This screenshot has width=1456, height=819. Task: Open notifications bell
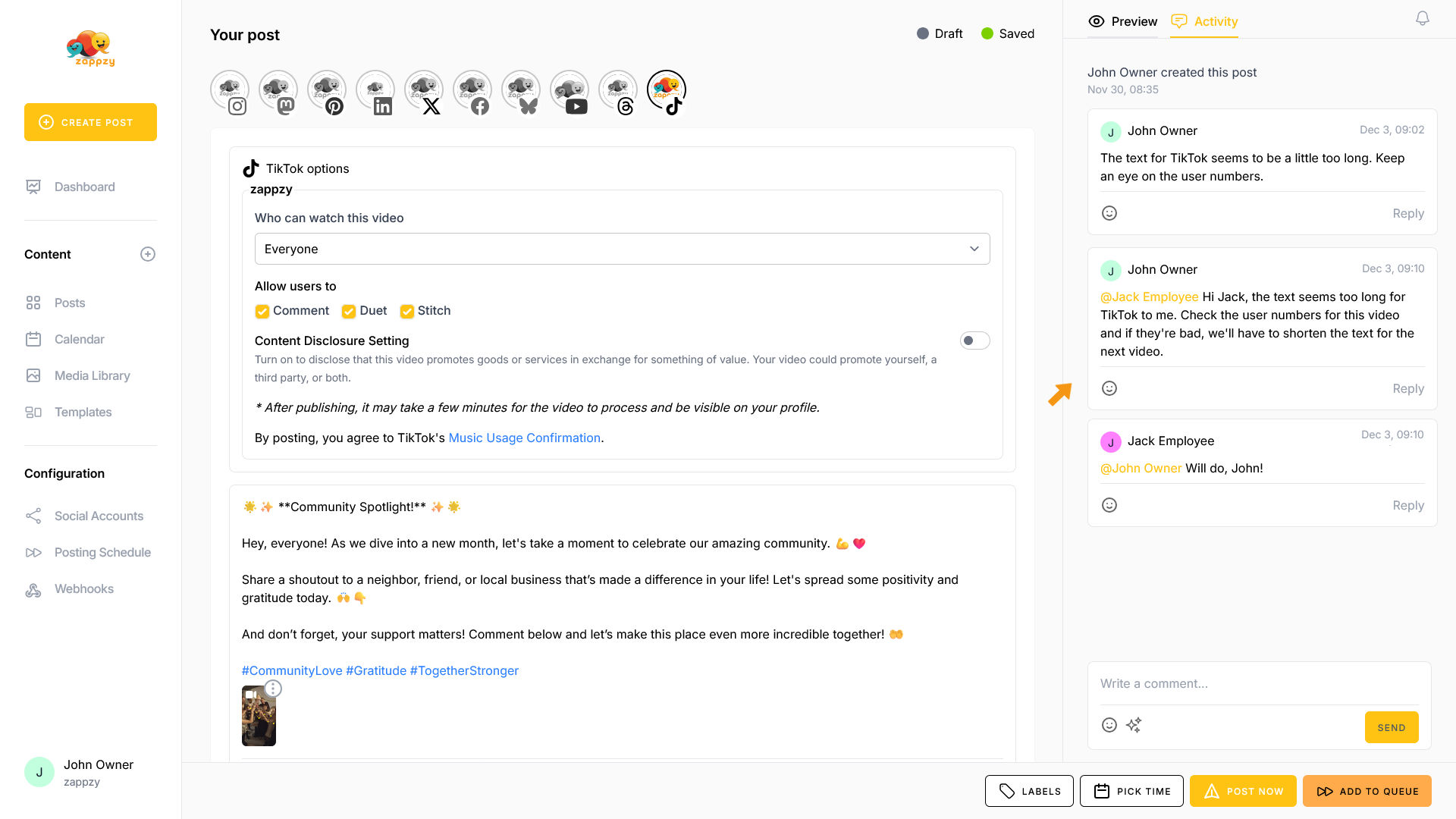[x=1422, y=19]
